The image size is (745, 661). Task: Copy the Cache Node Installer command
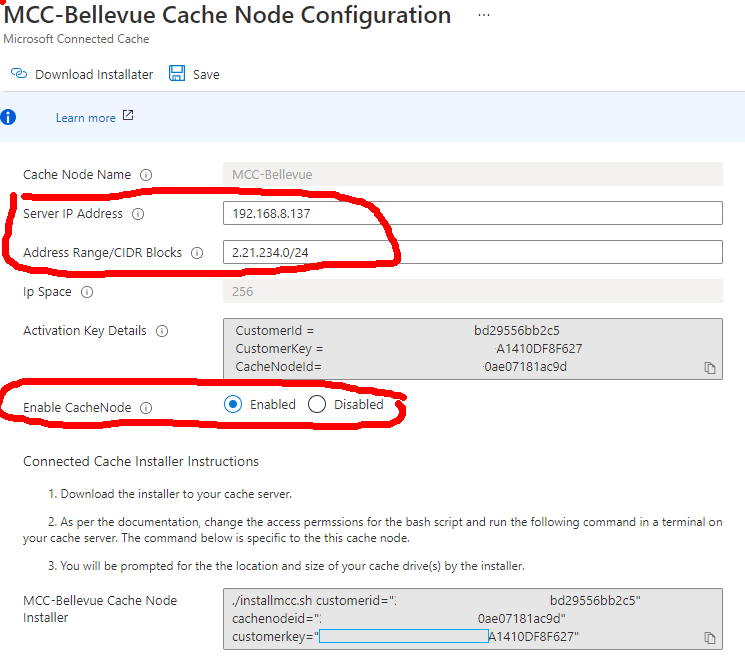coord(710,638)
